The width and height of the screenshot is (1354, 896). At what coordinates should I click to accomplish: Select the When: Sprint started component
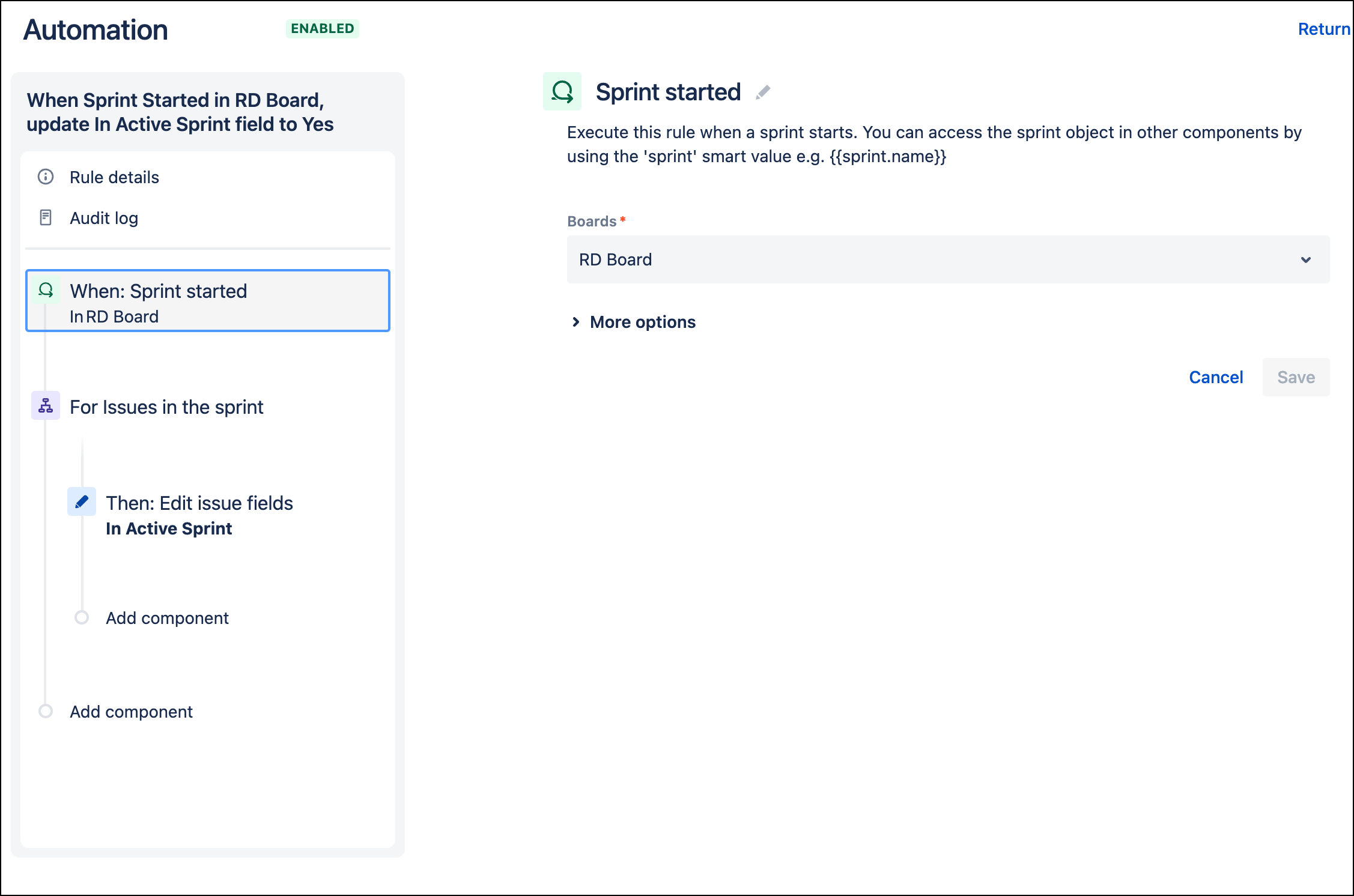point(208,301)
